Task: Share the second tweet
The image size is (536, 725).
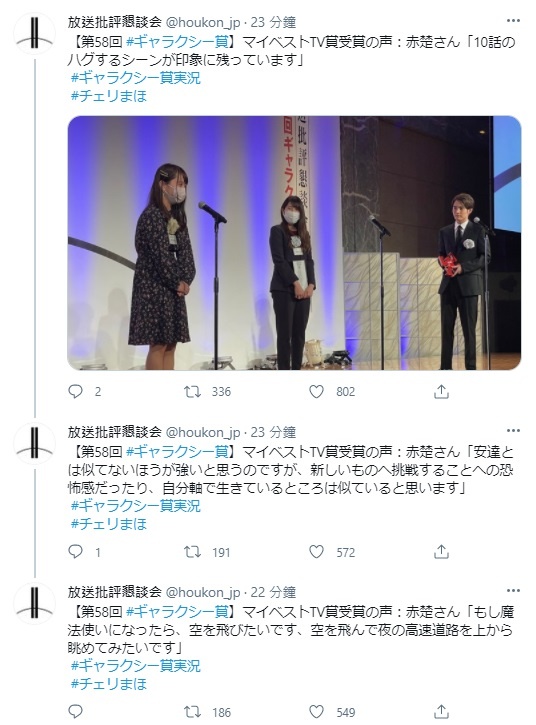Action: [441, 552]
